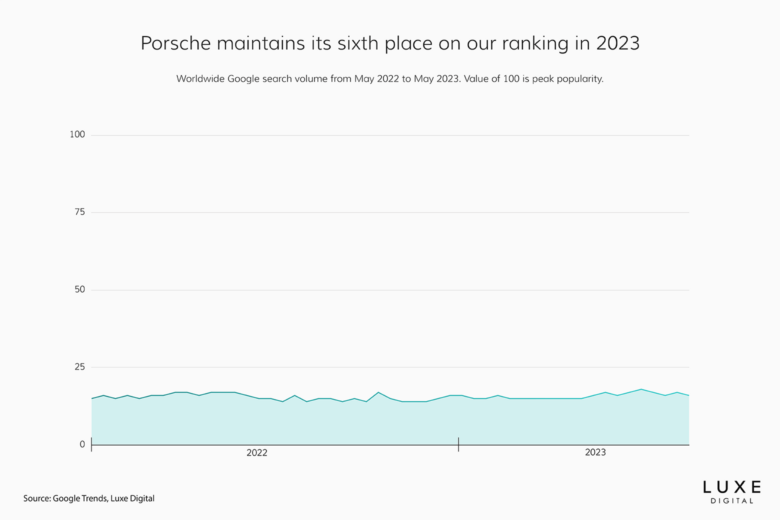
Task: Click the 0 y-axis label
Action: (82, 444)
